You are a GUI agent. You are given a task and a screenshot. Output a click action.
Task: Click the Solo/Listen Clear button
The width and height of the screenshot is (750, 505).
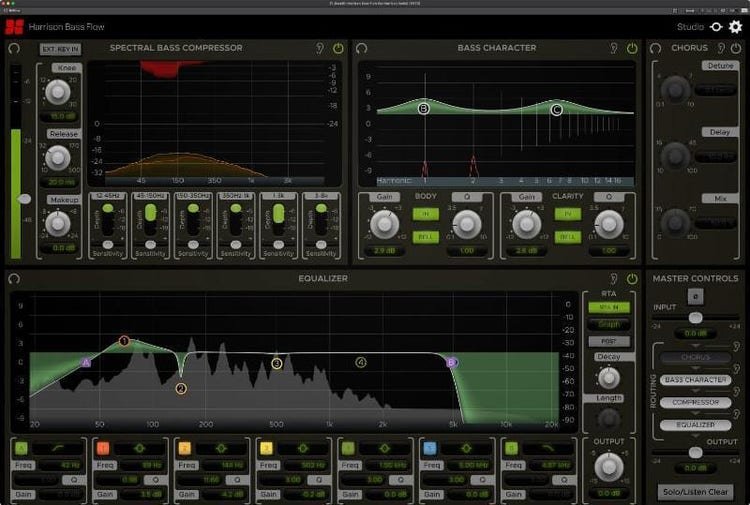[695, 492]
